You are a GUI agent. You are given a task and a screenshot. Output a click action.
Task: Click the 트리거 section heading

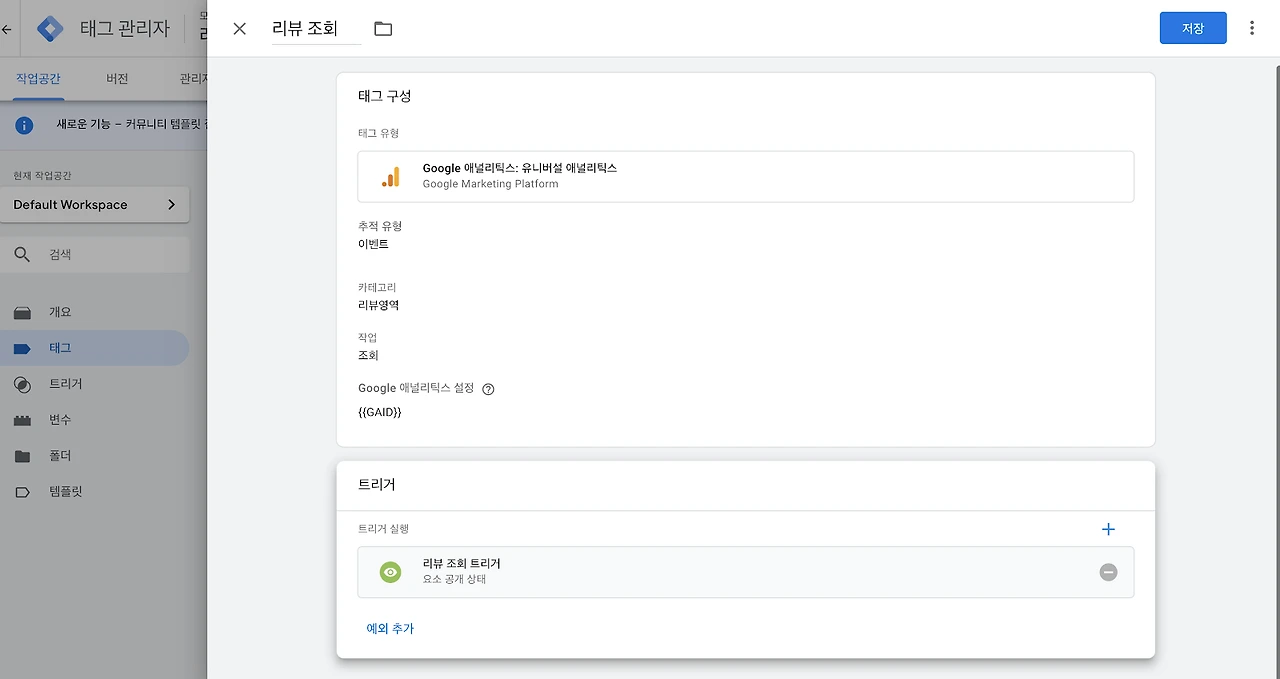(377, 484)
